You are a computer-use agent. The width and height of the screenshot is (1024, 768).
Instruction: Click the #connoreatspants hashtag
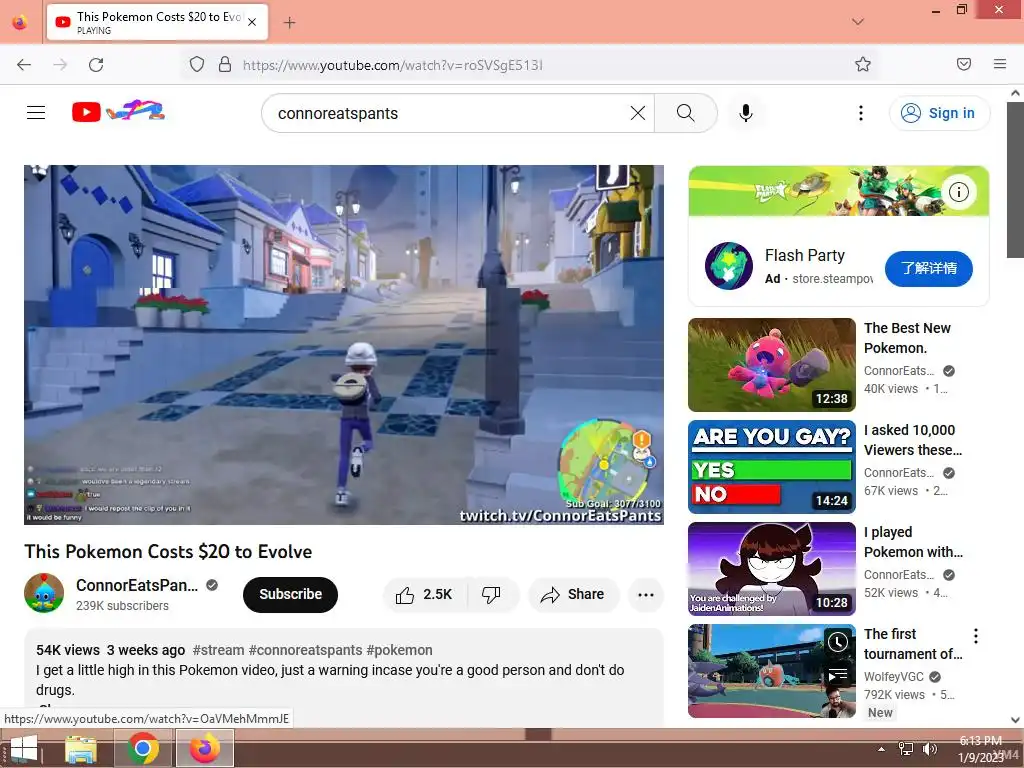[x=305, y=650]
